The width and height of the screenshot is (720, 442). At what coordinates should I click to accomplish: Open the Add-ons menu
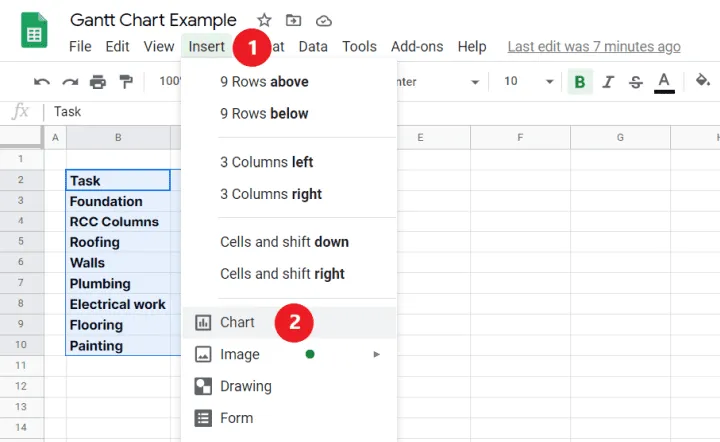[417, 46]
